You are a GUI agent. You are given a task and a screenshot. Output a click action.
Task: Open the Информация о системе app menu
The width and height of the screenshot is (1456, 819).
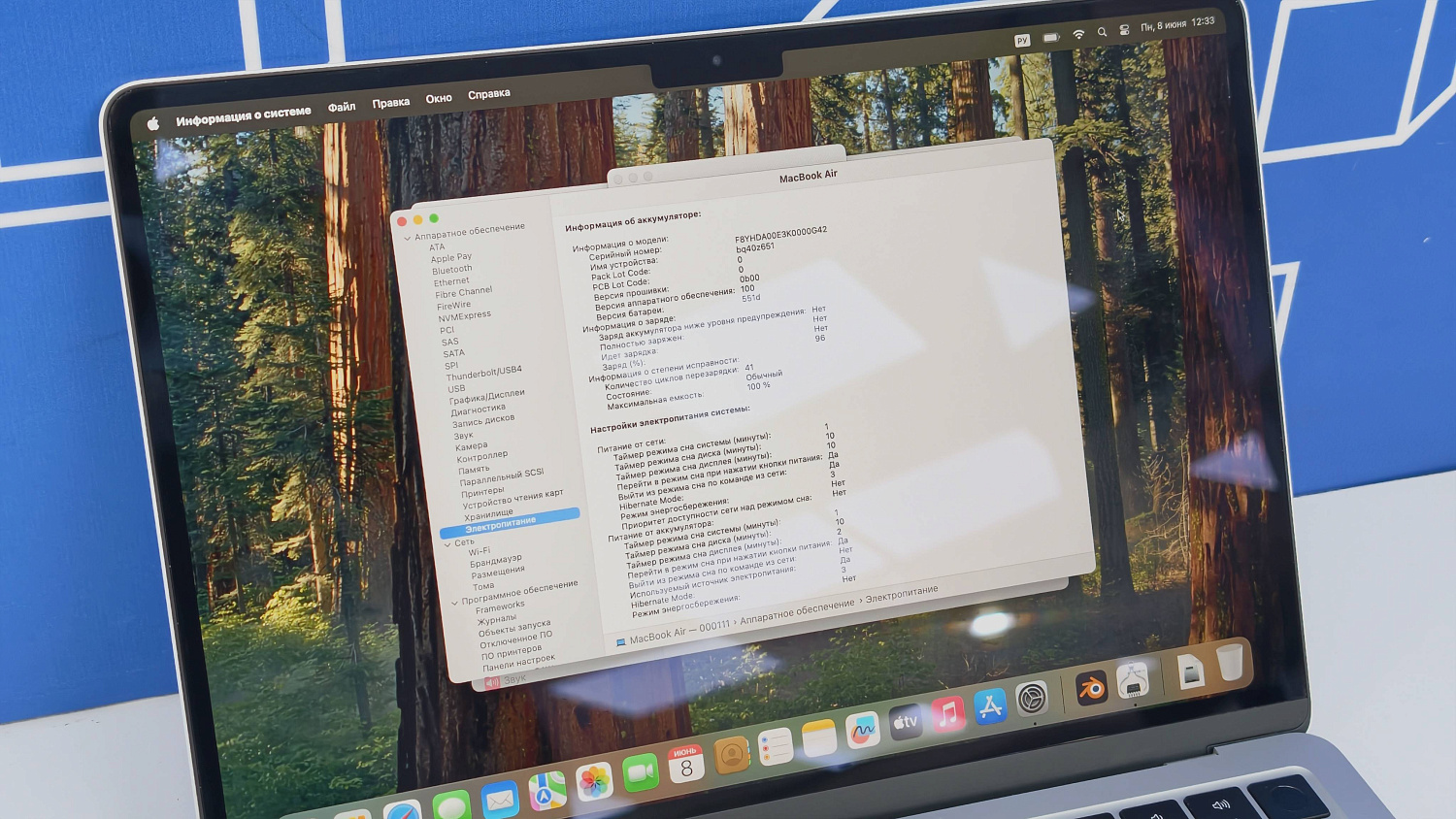[x=244, y=115]
